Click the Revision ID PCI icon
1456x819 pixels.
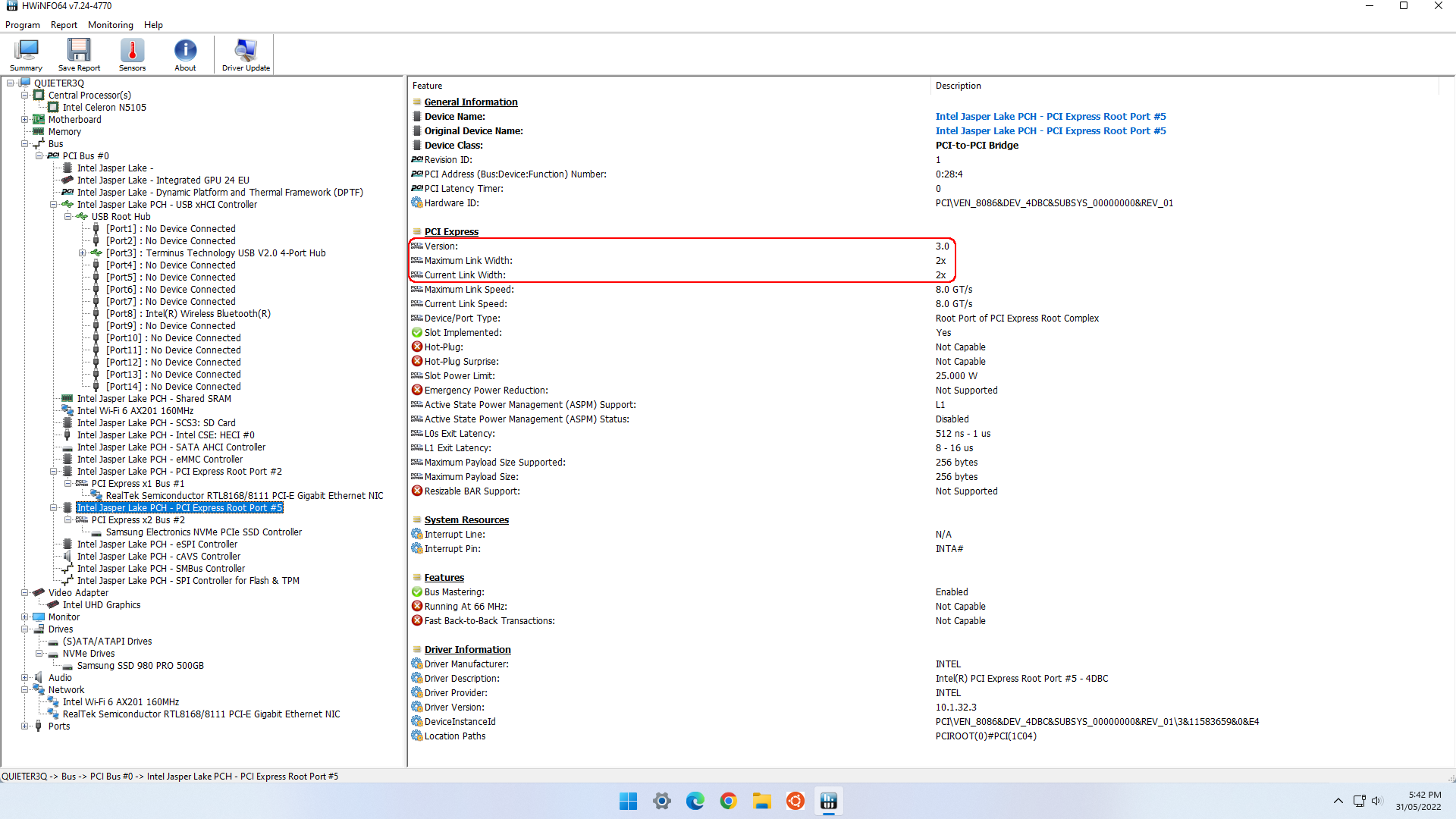click(x=417, y=160)
